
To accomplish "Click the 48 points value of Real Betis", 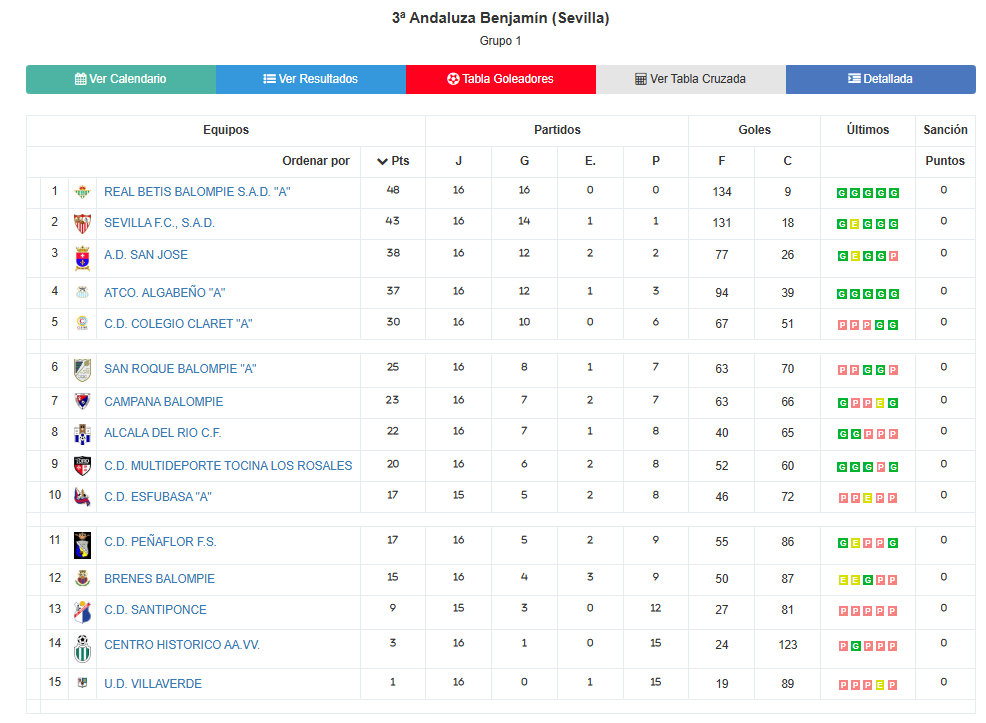I will pyautogui.click(x=393, y=190).
